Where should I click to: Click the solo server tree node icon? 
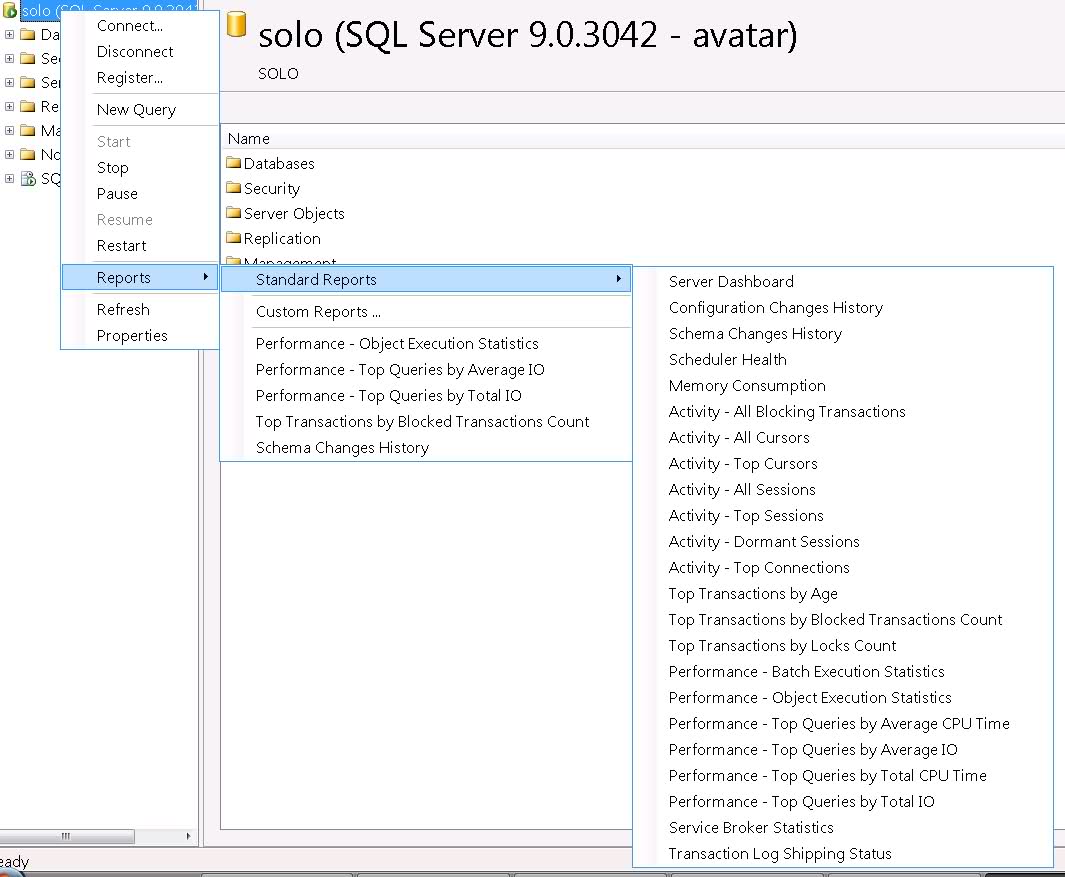click(10, 10)
